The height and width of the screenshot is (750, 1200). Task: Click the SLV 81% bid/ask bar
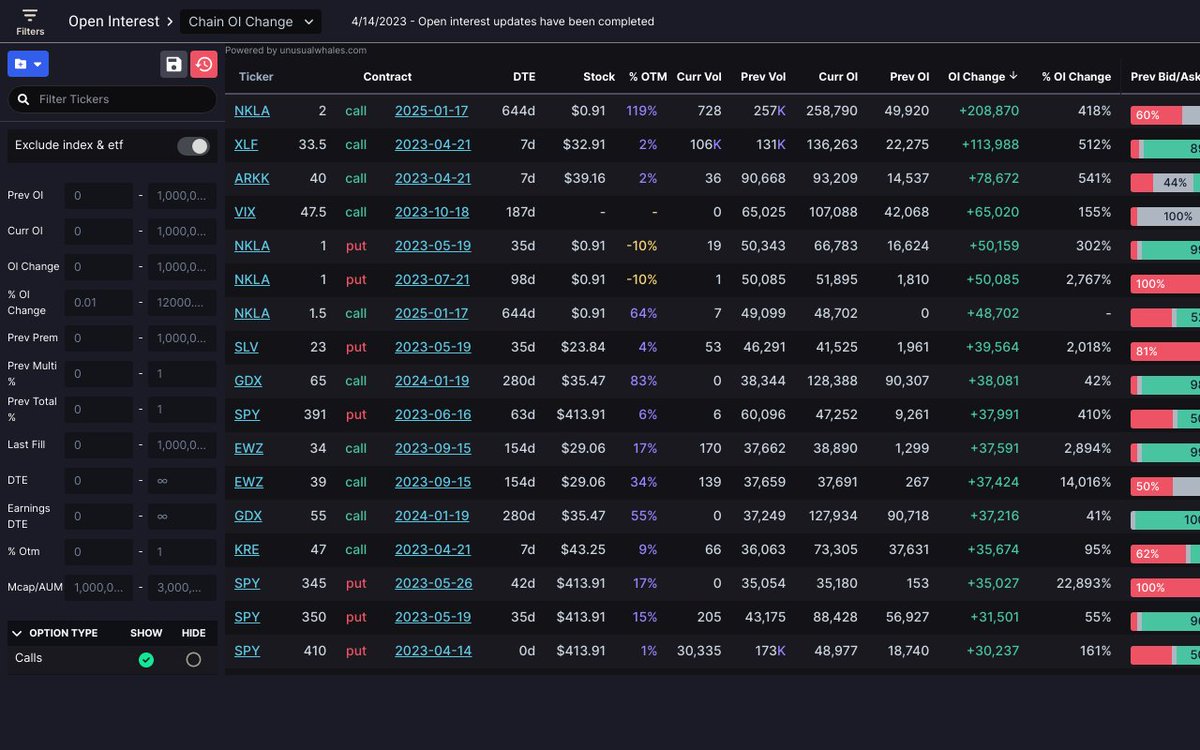click(1165, 351)
